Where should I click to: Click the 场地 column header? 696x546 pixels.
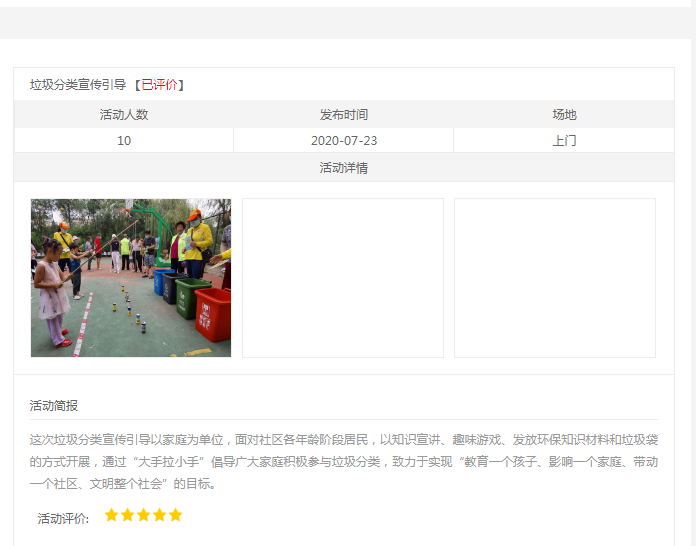[564, 115]
